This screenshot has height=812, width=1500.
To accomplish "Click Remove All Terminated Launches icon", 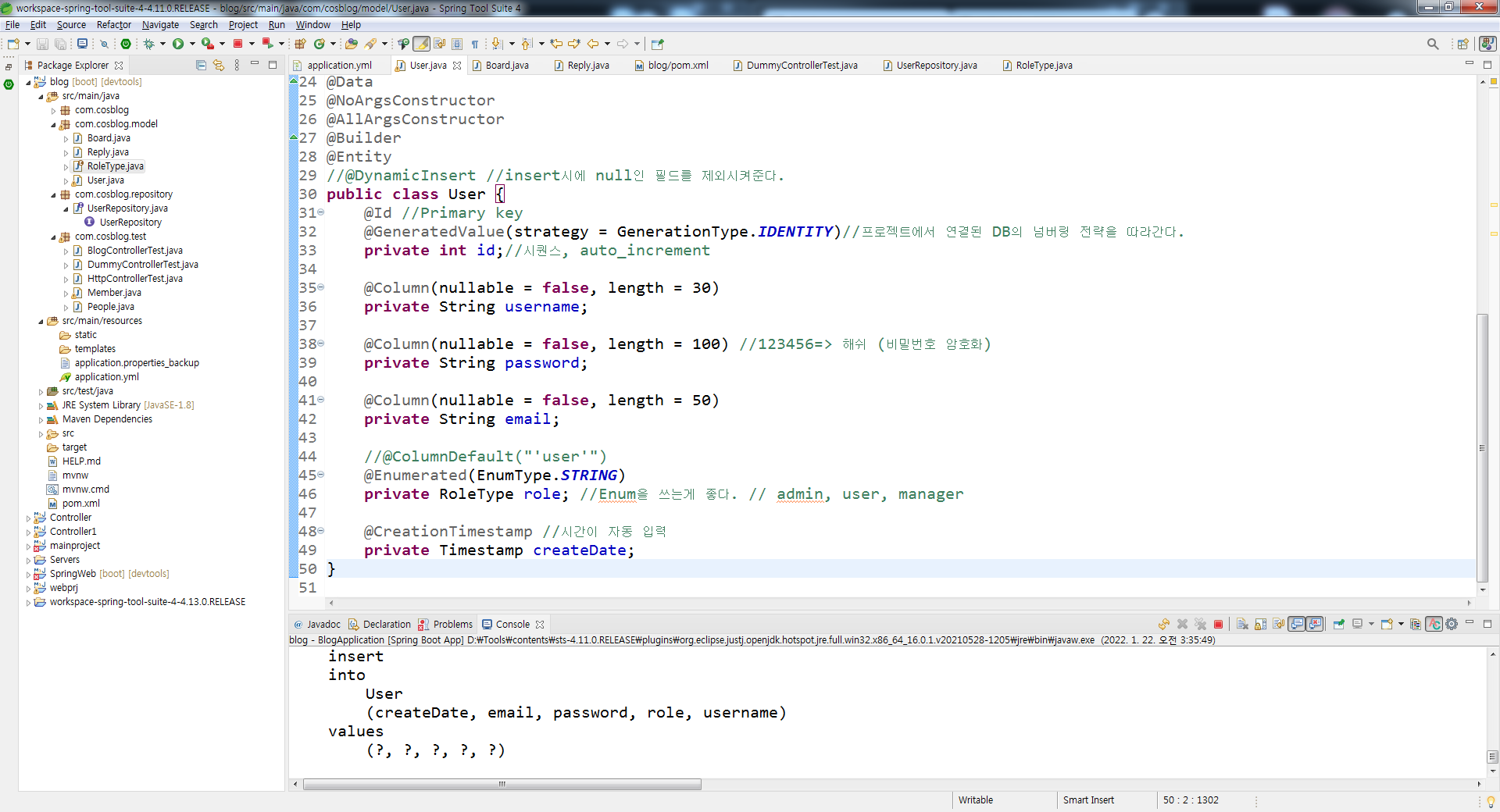I will coord(1200,624).
